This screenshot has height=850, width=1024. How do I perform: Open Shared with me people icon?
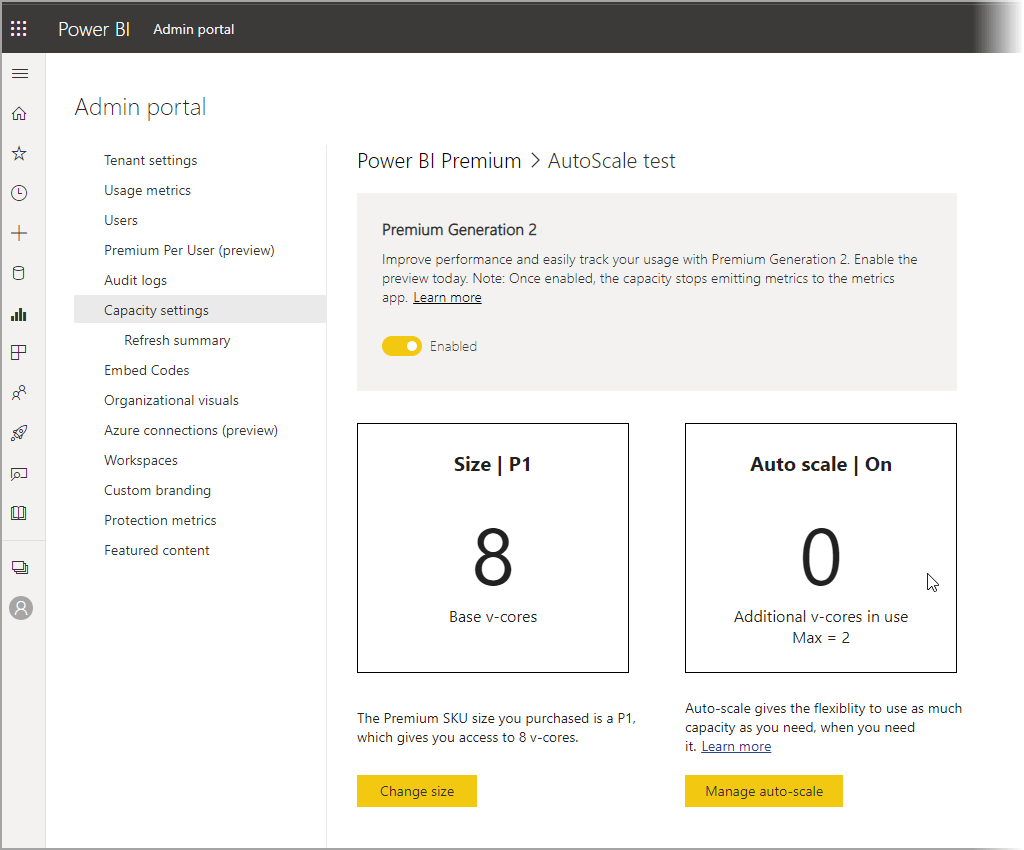(20, 393)
